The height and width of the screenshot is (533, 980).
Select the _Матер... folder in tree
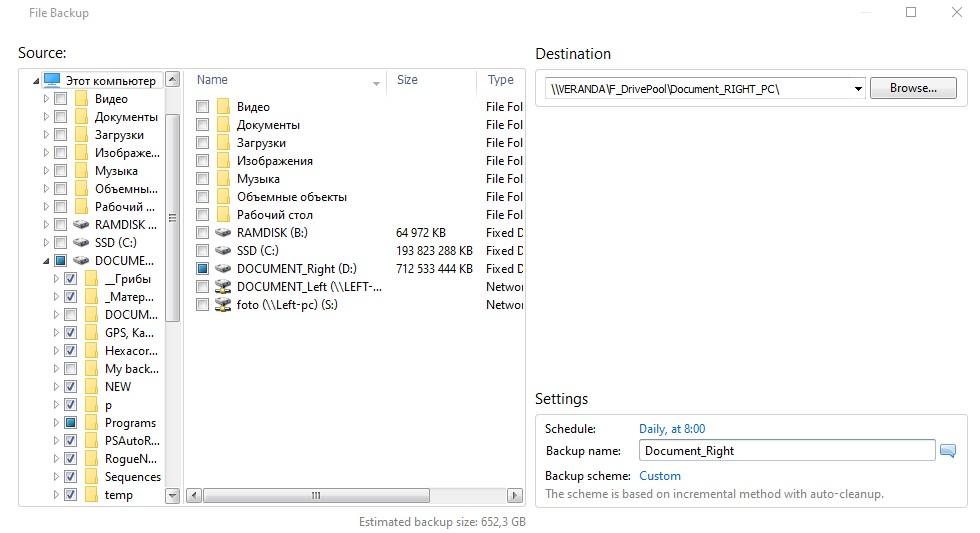point(129,297)
